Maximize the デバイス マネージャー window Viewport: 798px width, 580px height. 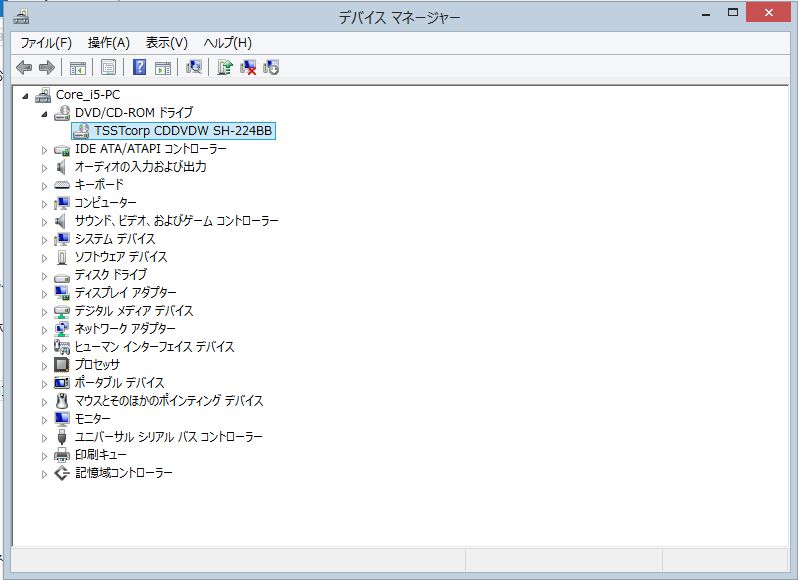733,13
